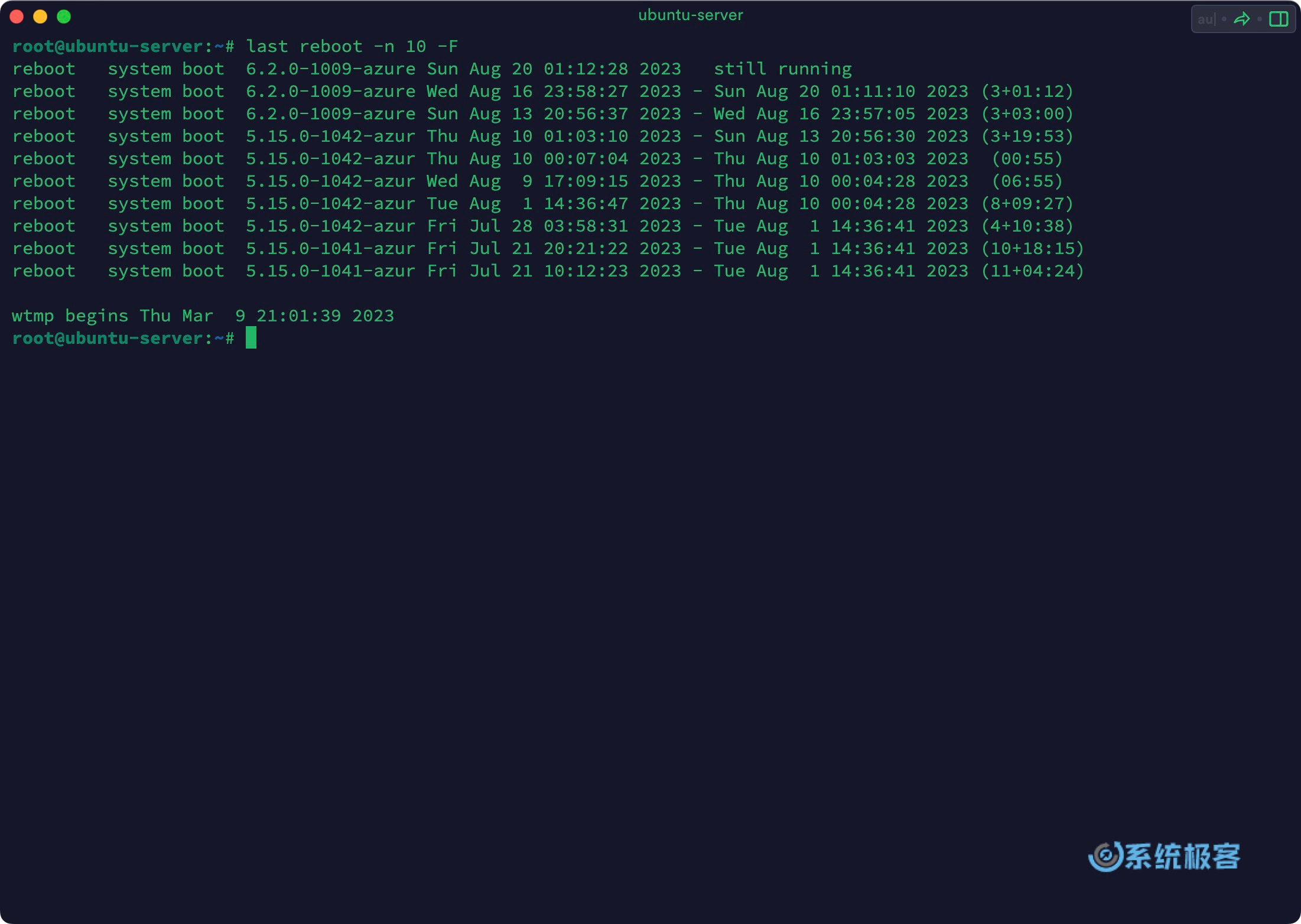Image resolution: width=1301 pixels, height=924 pixels.
Task: Minimize the window with the yellow button
Action: coord(40,17)
